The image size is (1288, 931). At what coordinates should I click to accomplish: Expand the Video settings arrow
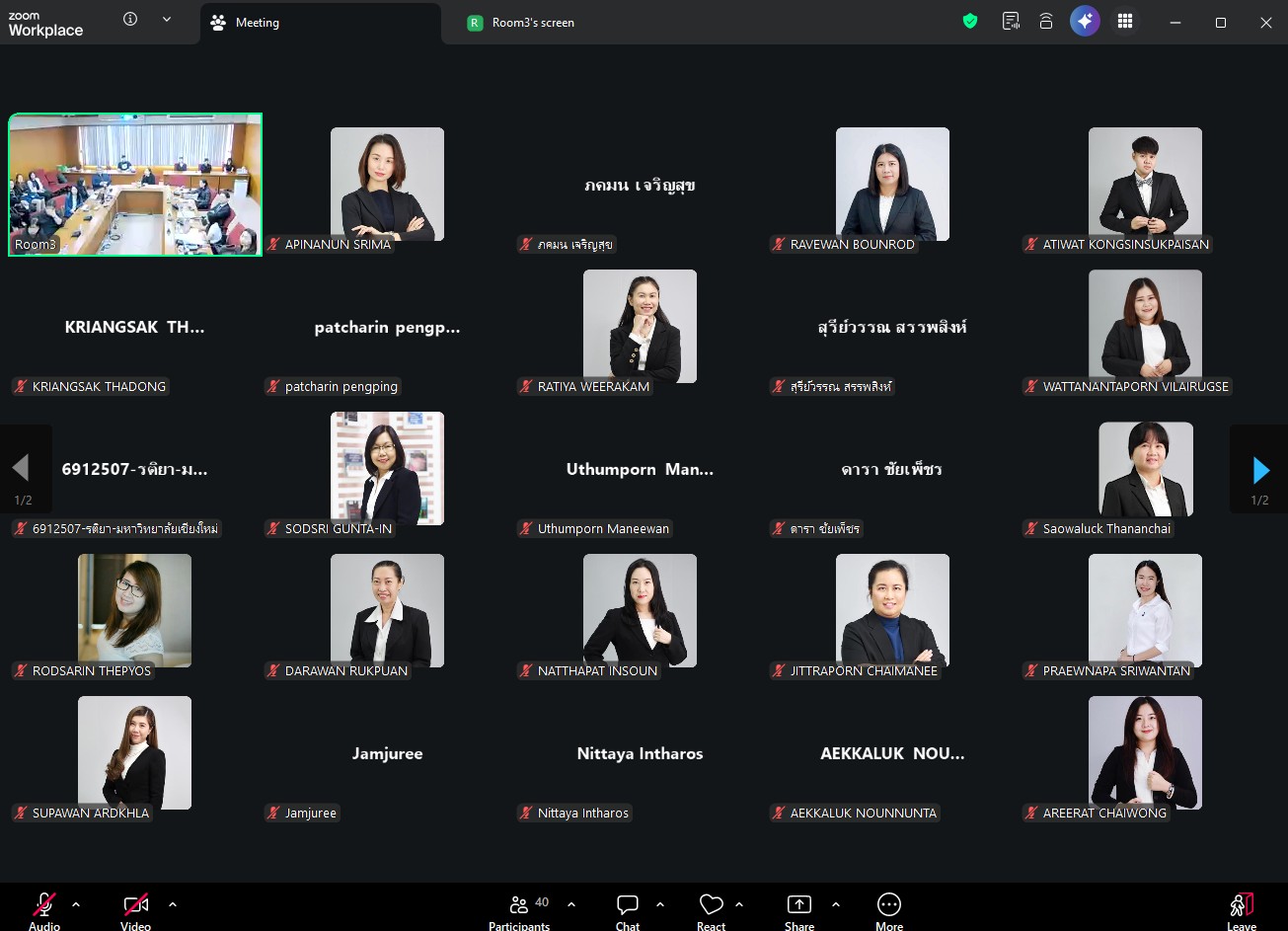coord(173,904)
